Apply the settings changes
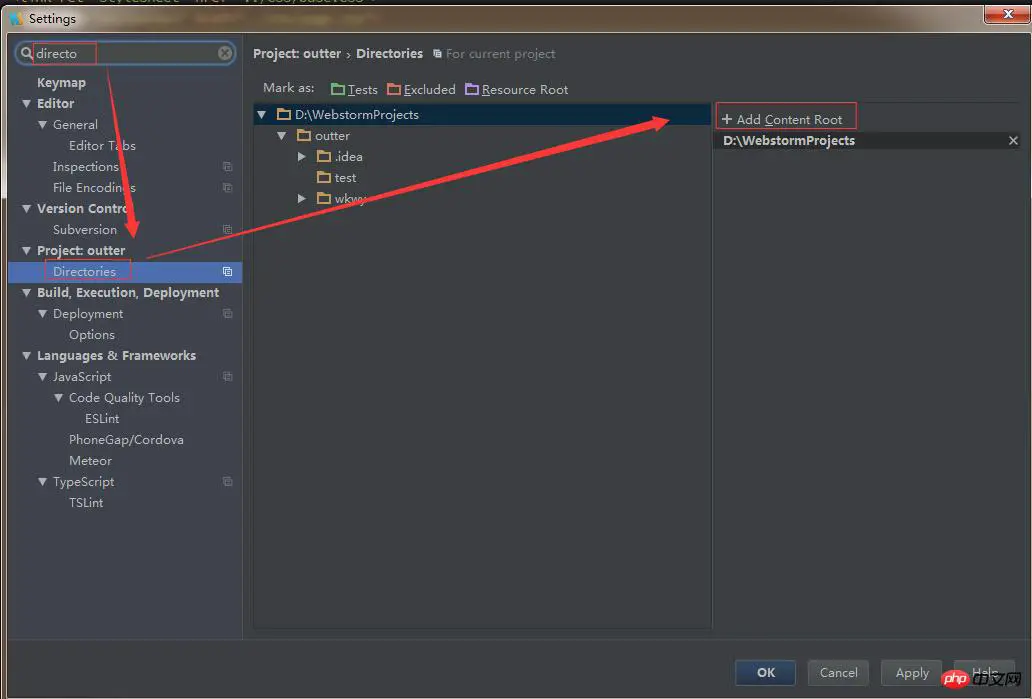This screenshot has width=1032, height=699. tap(912, 673)
